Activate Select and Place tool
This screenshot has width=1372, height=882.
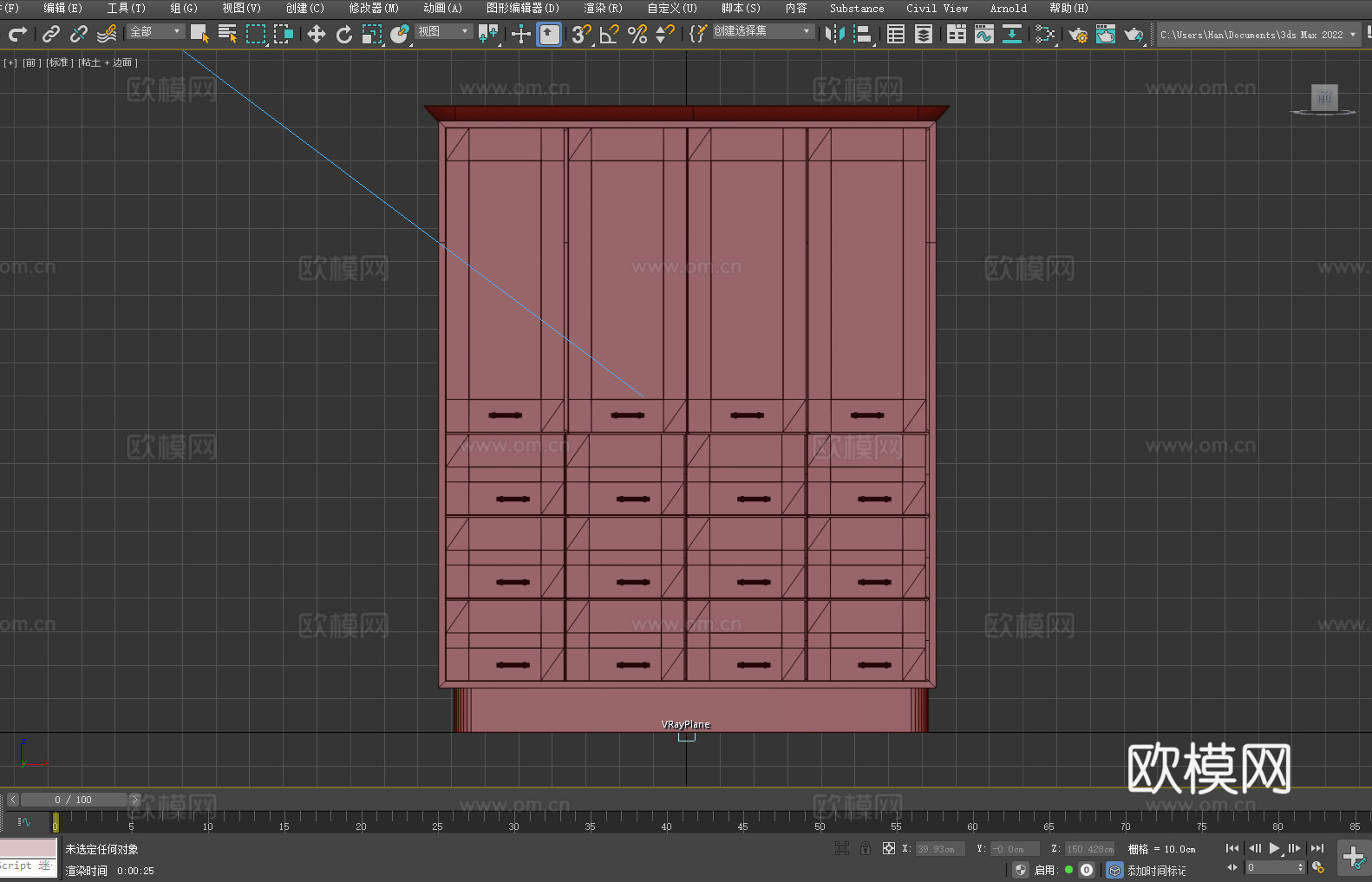pyautogui.click(x=400, y=34)
